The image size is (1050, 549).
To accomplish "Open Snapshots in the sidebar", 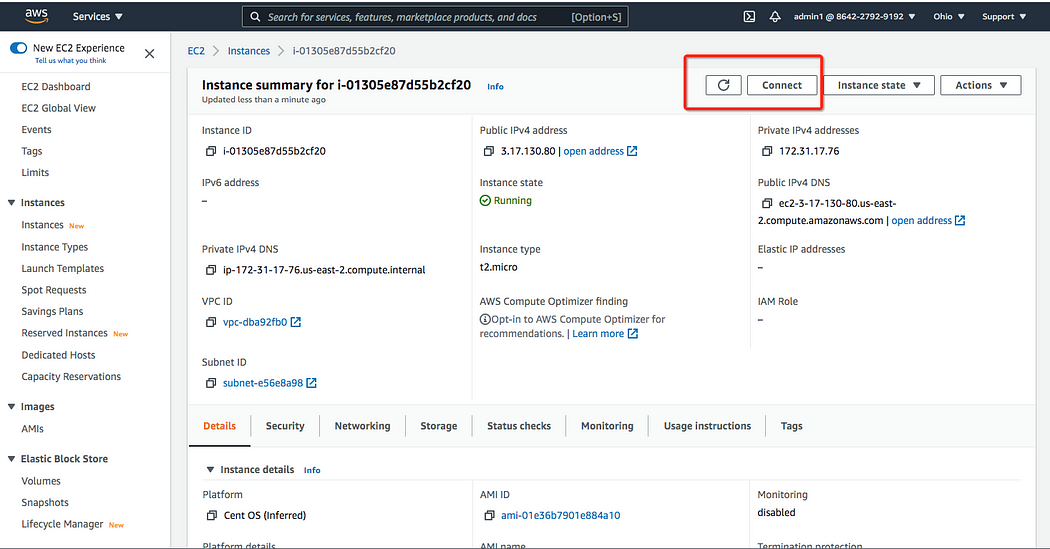I will (x=45, y=502).
